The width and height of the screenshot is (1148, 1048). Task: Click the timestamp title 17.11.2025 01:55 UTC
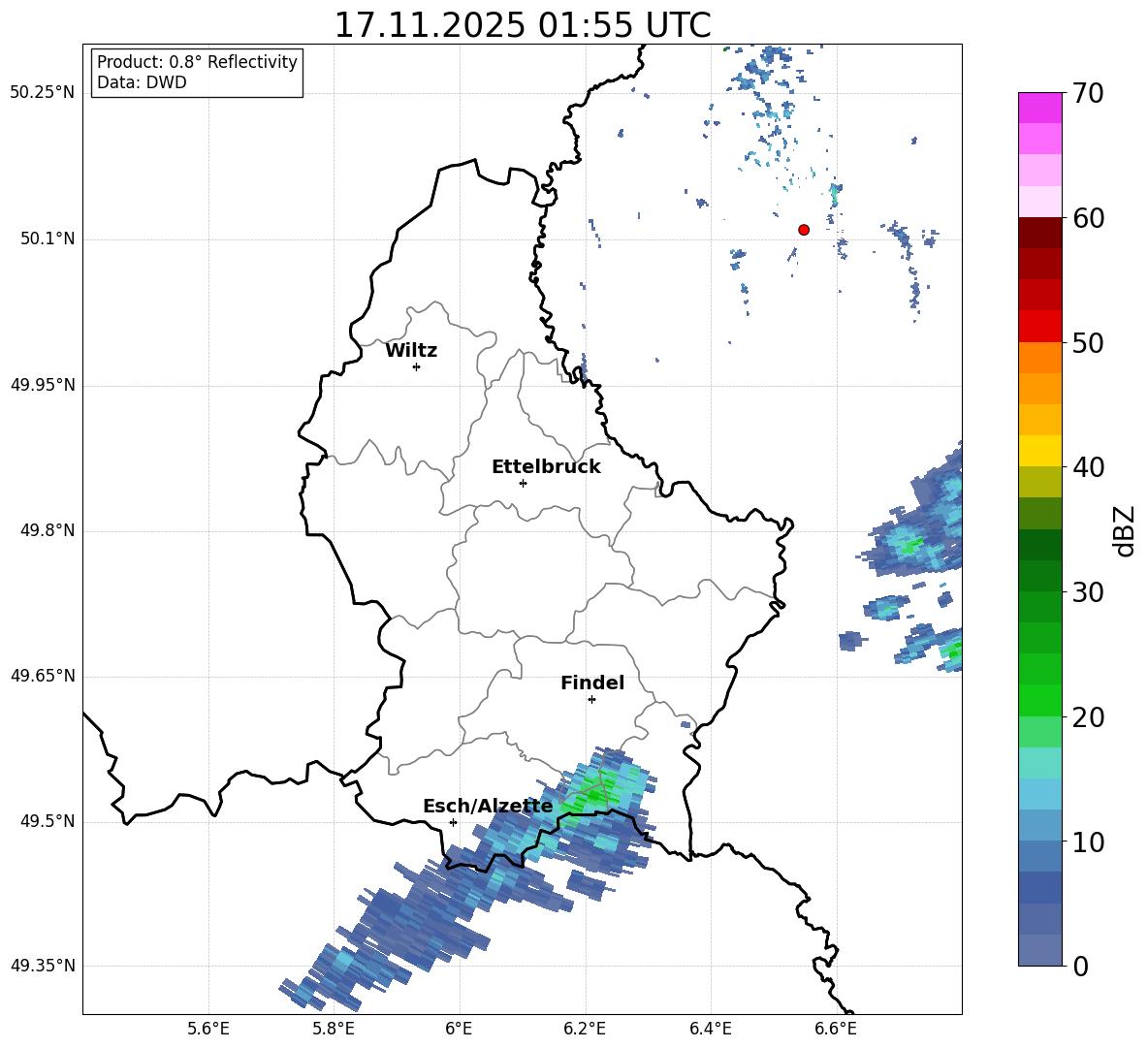click(x=522, y=25)
